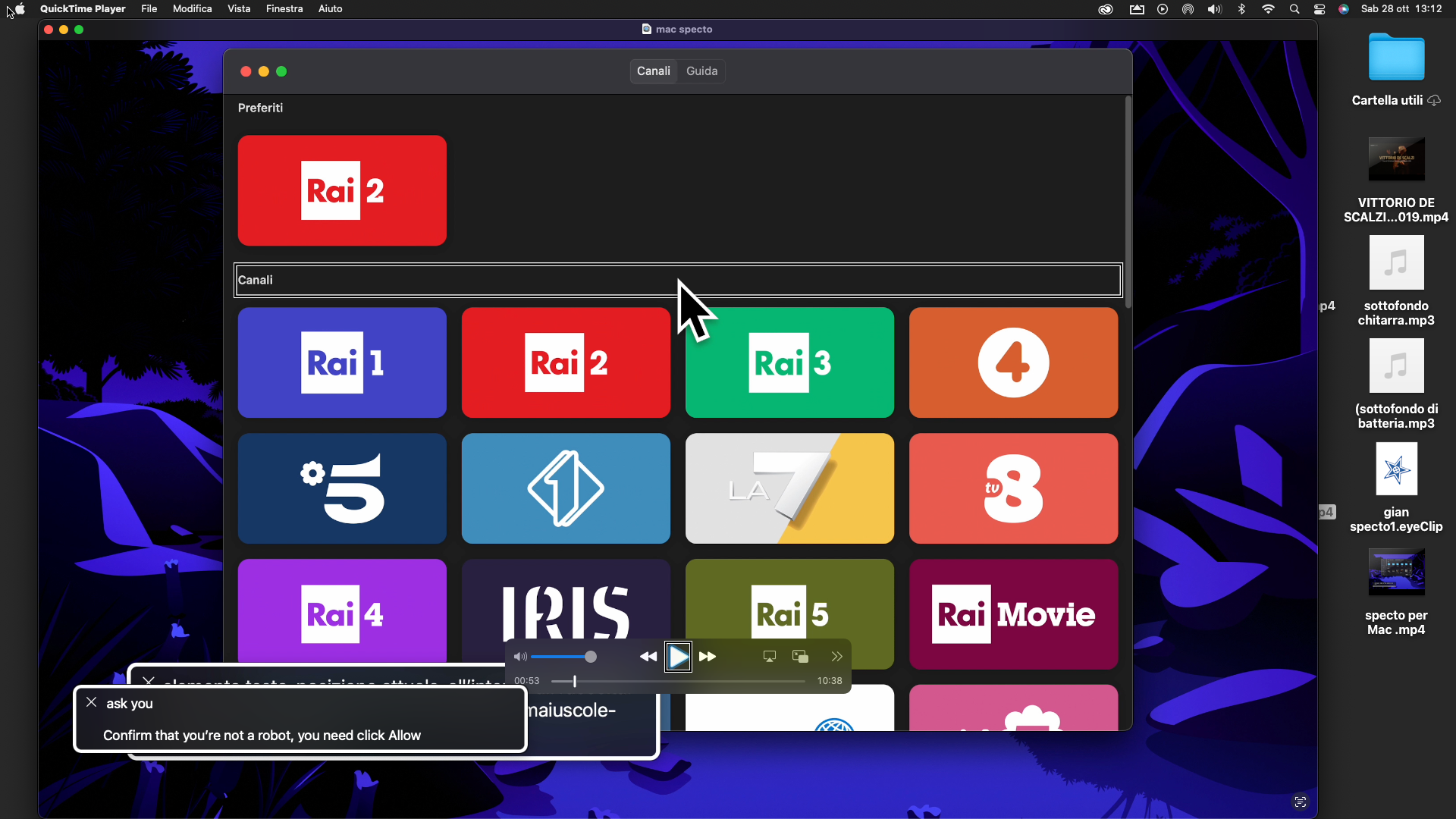Open Wi-Fi menu bar icon
Viewport: 1456px width, 819px height.
1268,9
